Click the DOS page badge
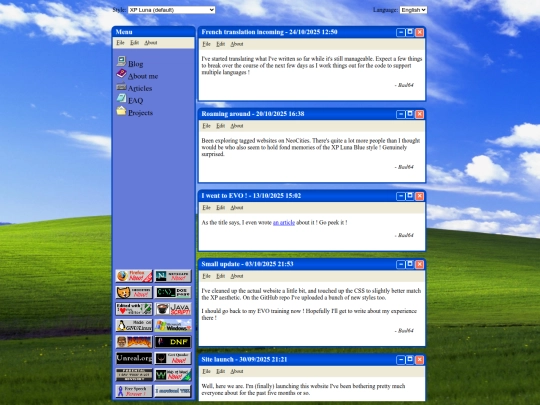Screen dimensions: 540x405 173,292
